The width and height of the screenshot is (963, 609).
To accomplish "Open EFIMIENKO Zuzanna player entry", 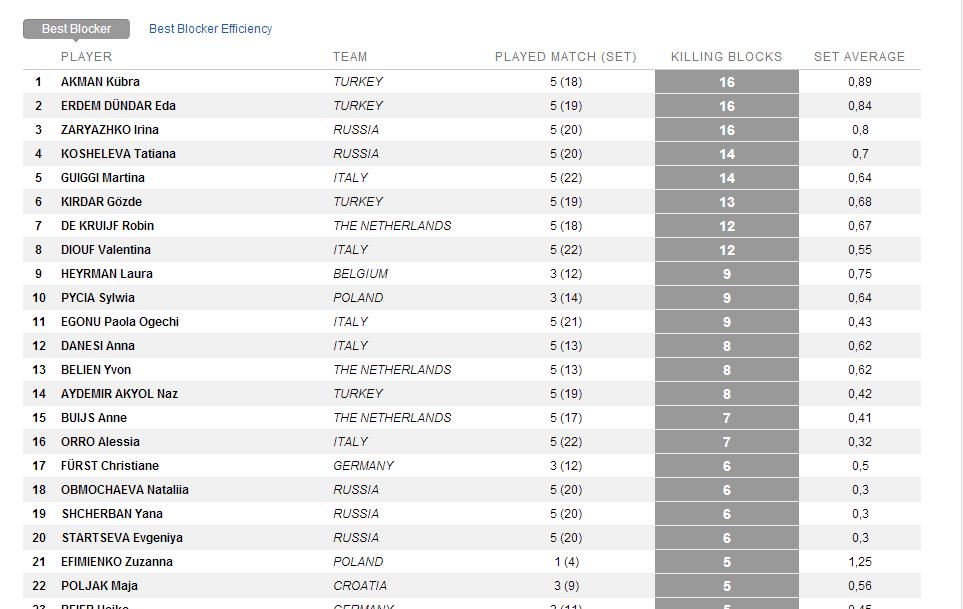I will coord(117,562).
